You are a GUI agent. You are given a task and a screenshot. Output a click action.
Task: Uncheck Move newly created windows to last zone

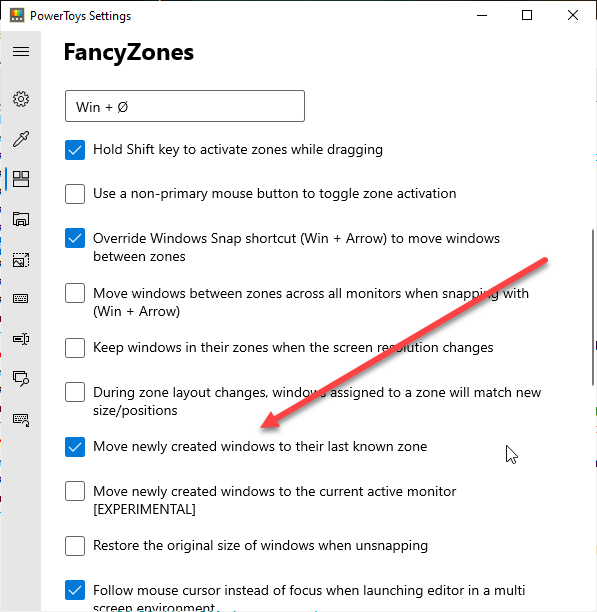75,447
